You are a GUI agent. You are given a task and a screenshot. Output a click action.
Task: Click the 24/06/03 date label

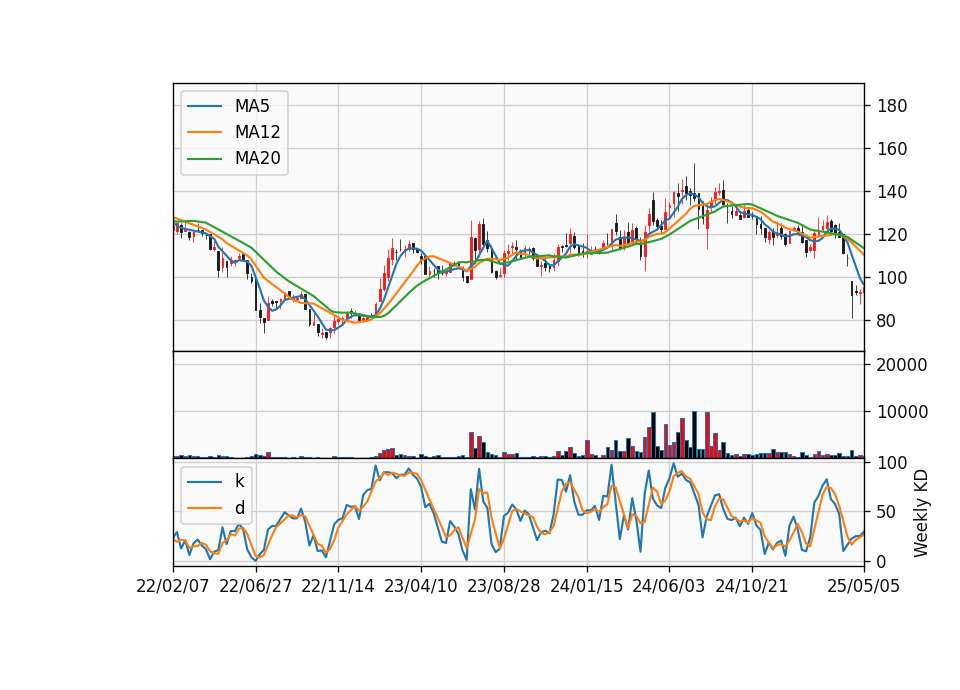point(669,586)
